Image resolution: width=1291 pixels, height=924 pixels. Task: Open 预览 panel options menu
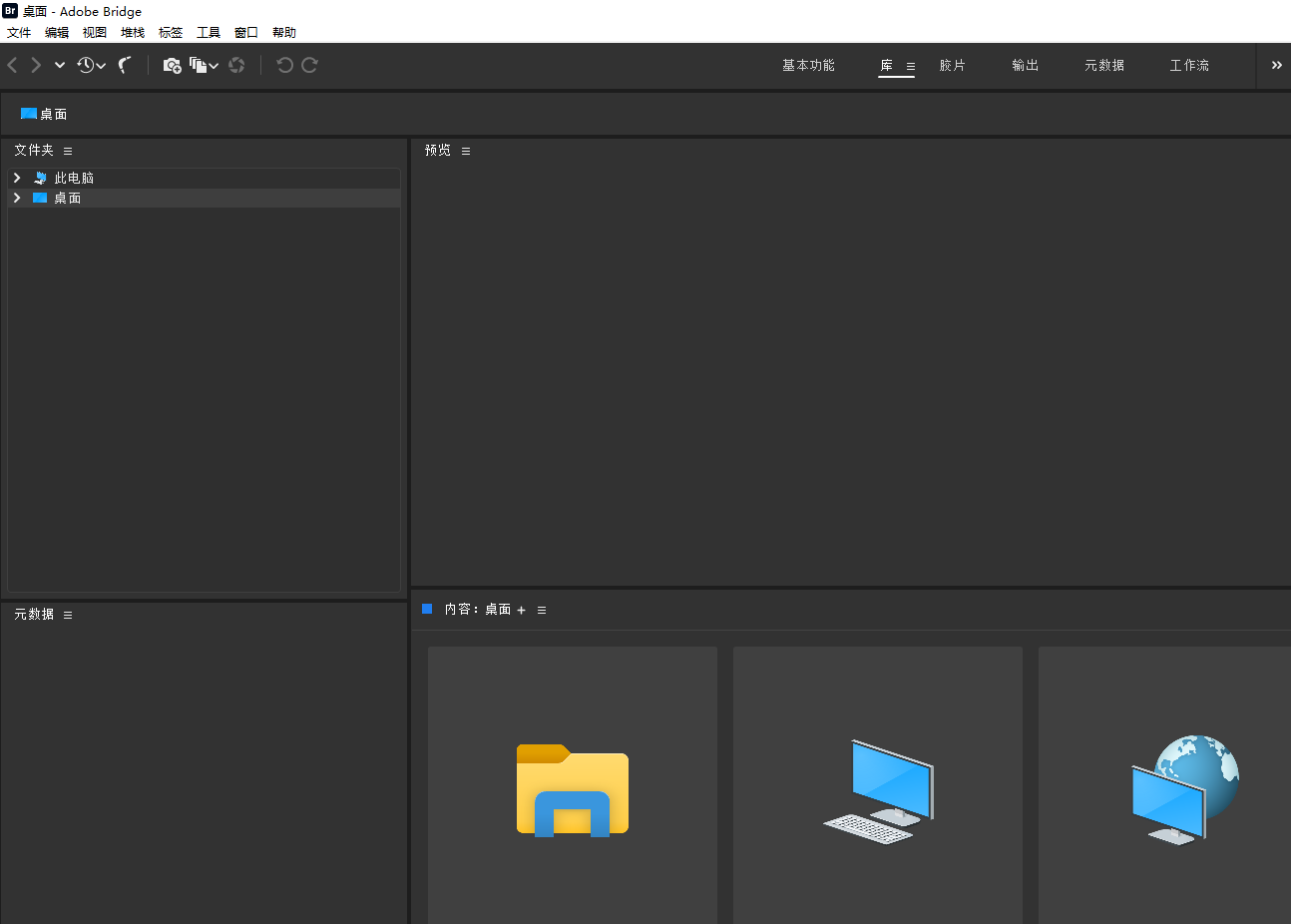pyautogui.click(x=466, y=151)
